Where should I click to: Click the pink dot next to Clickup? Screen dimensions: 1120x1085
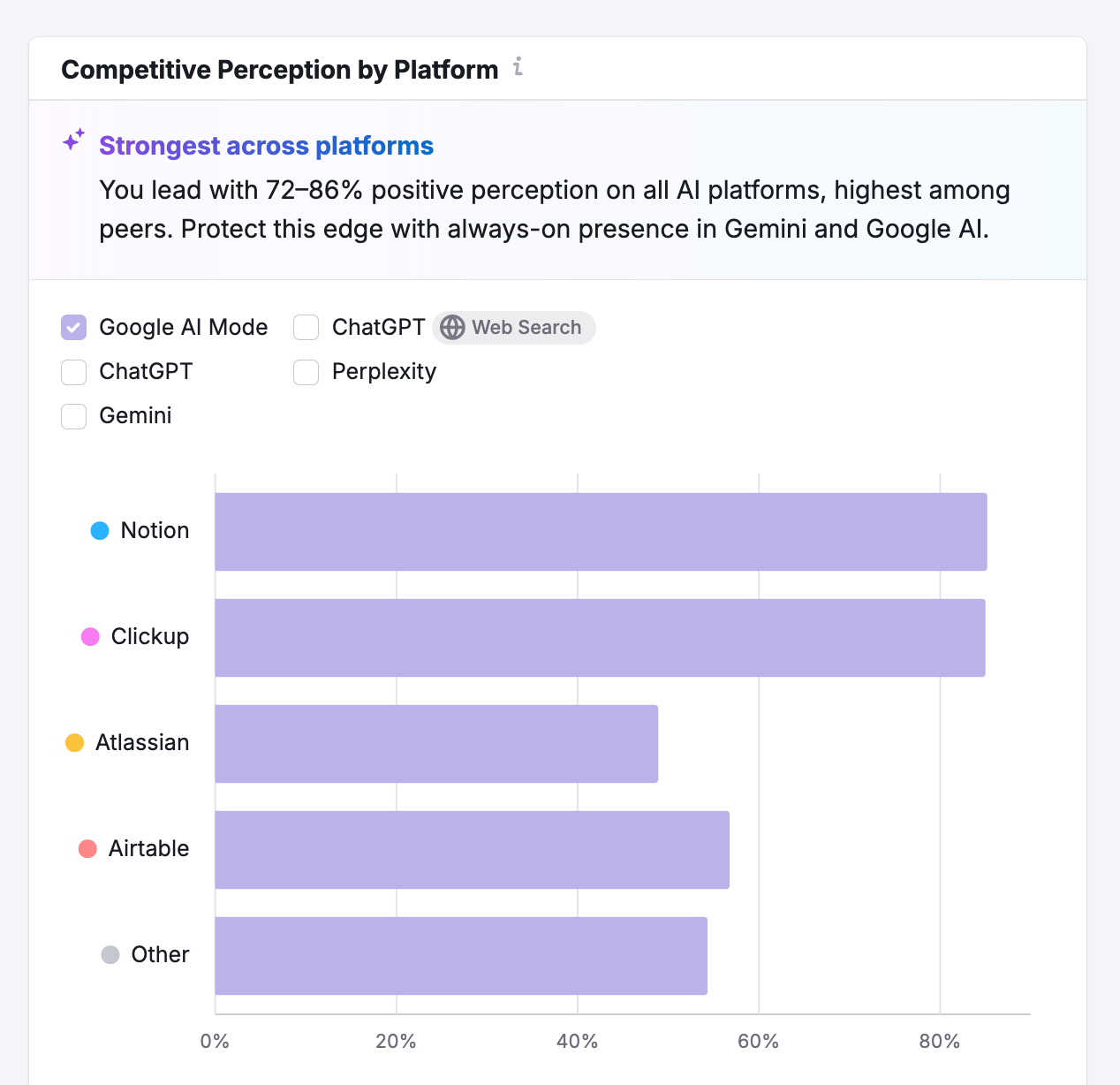click(x=89, y=636)
